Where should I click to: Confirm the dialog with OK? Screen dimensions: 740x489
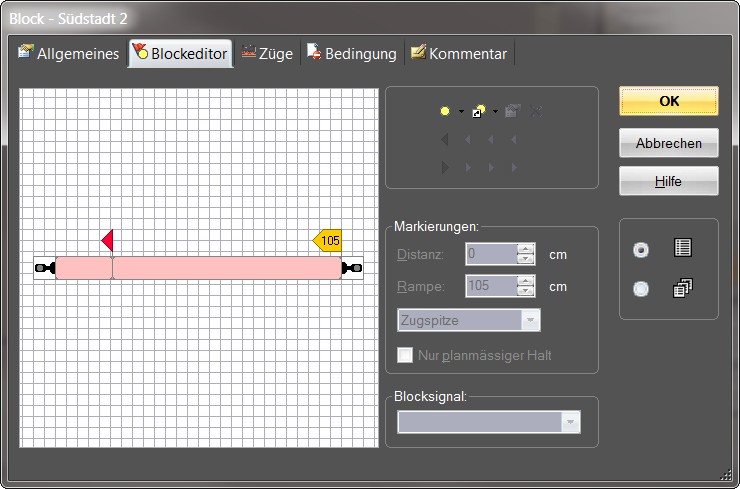click(669, 101)
